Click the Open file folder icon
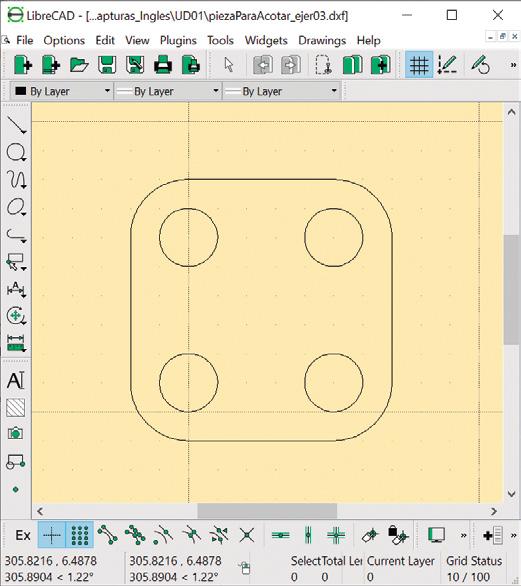This screenshot has height=586, width=521. click(x=79, y=65)
